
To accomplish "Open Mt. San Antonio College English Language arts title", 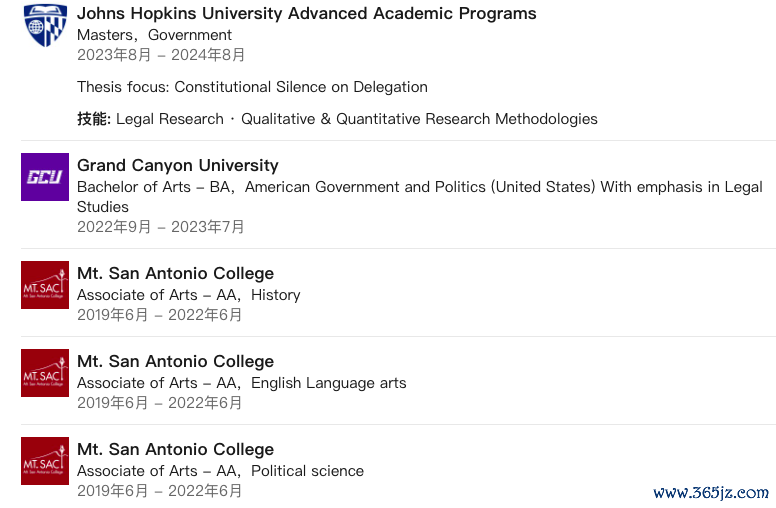I will 175,361.
